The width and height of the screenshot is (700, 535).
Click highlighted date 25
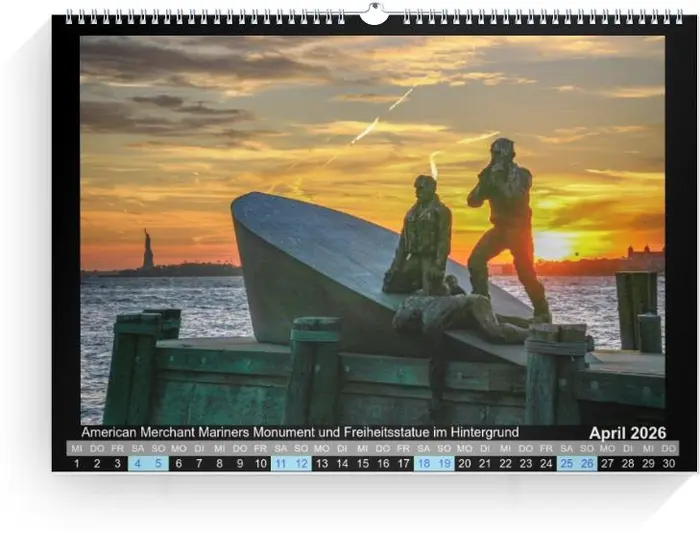click(567, 463)
